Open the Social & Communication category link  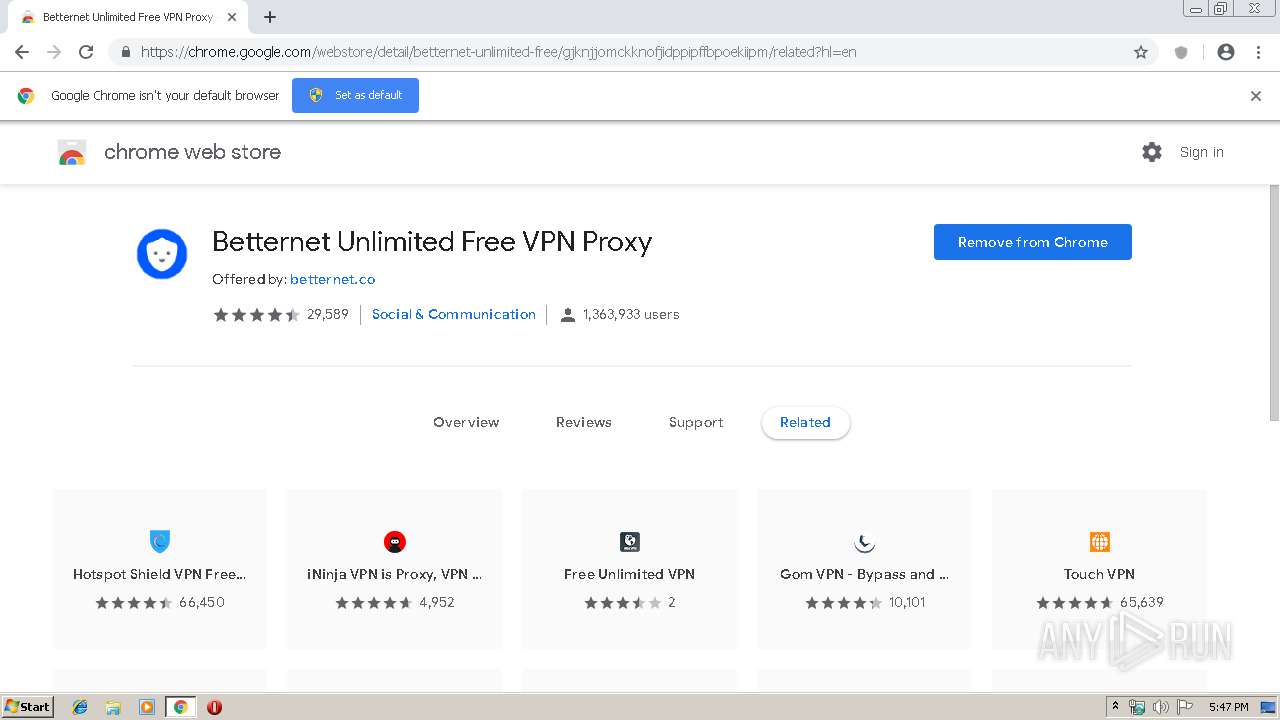click(454, 314)
